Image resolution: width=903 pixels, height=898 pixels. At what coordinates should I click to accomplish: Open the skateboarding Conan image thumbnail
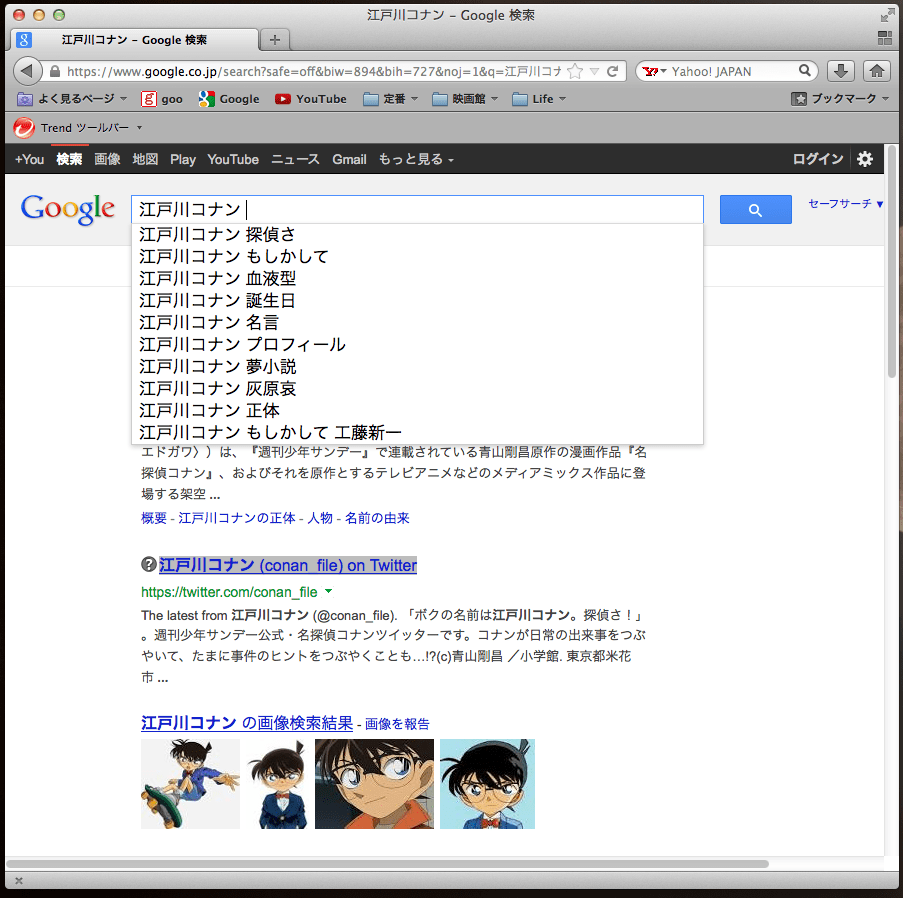coord(190,784)
